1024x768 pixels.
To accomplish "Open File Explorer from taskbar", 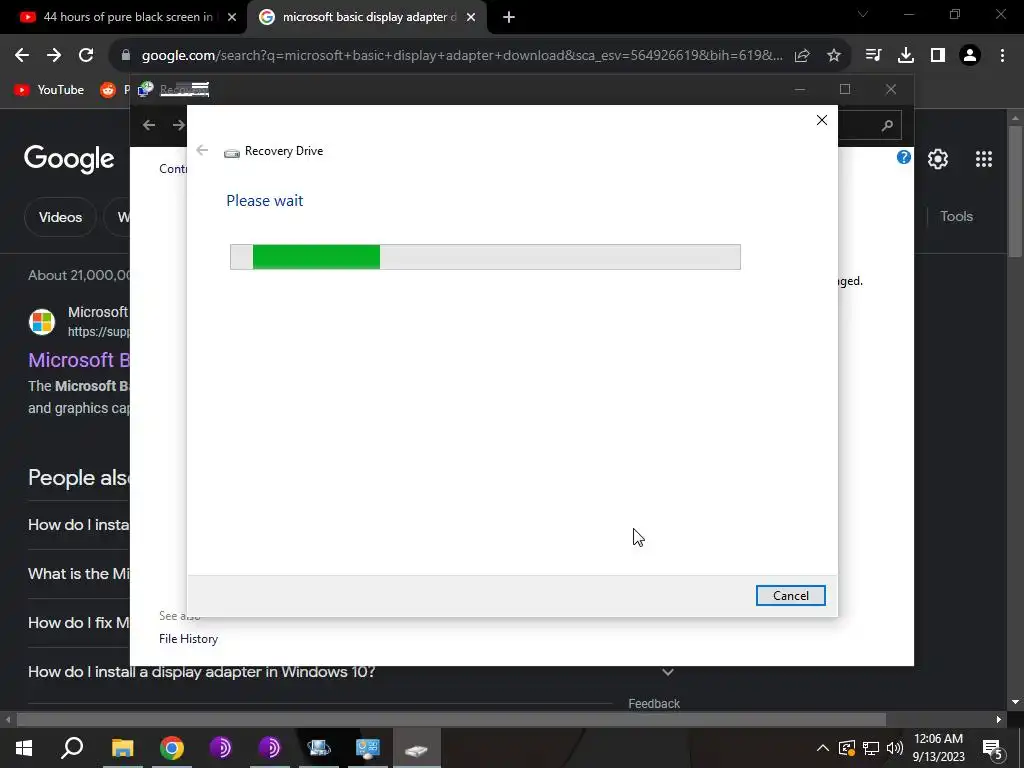I will pos(122,748).
